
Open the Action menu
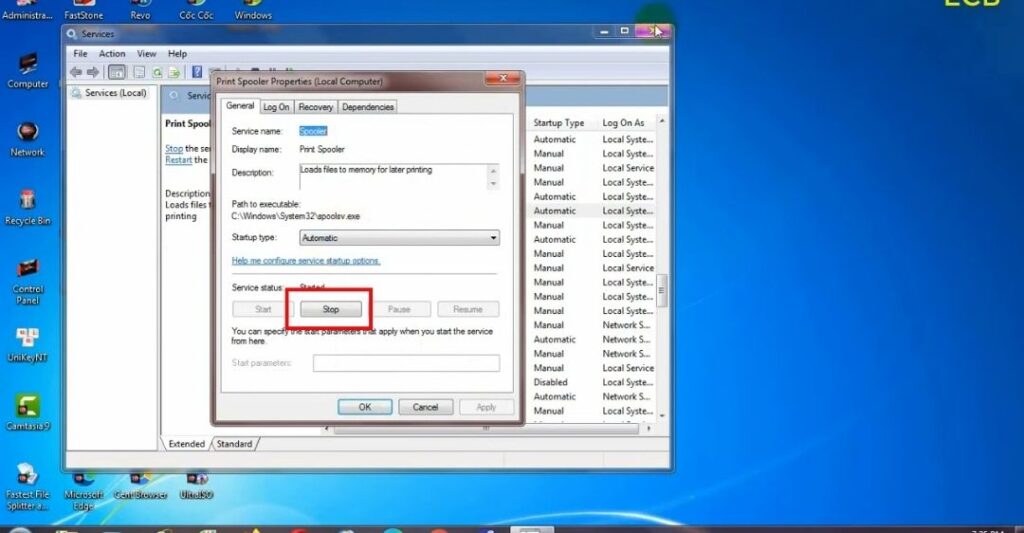click(112, 54)
